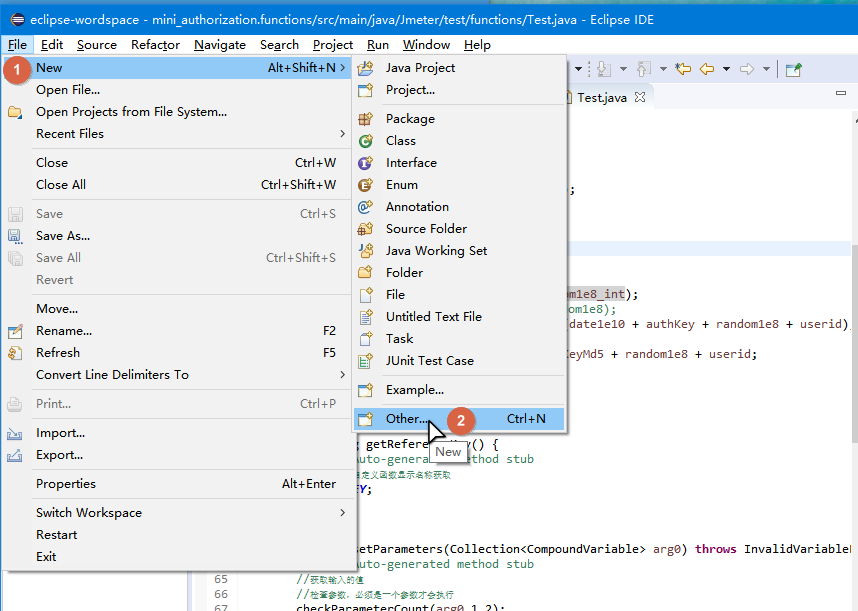Click the Java Project icon in New submenu
The height and width of the screenshot is (611, 858).
click(366, 68)
